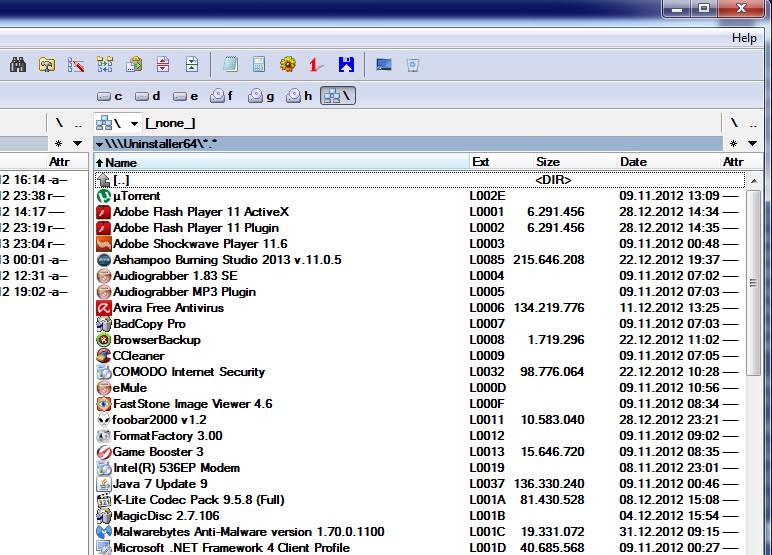Click the blue floppy disk toolbar icon
This screenshot has width=772, height=555.
coord(346,65)
